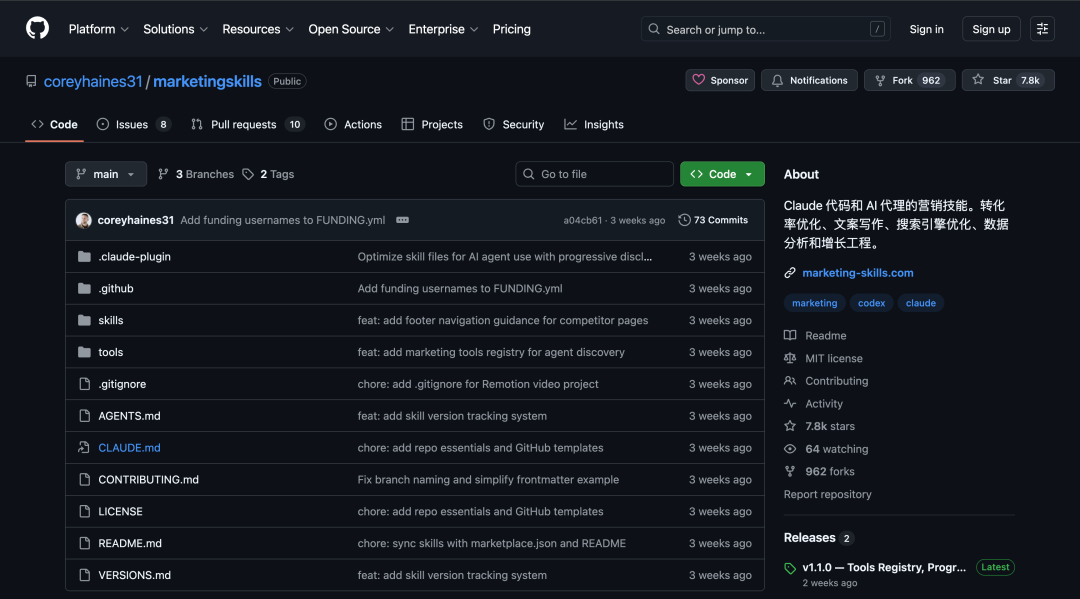The height and width of the screenshot is (599, 1080).
Task: Click the Sign up button
Action: coord(990,28)
